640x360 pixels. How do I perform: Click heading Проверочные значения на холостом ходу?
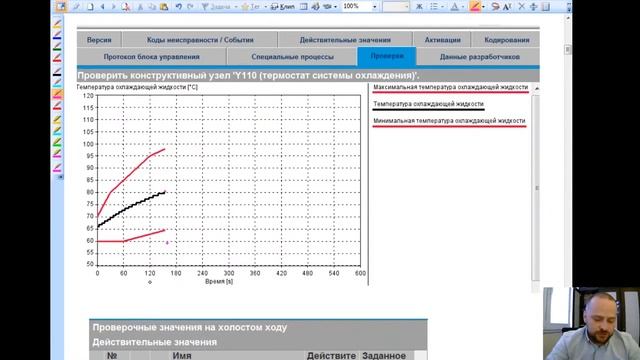click(x=190, y=327)
